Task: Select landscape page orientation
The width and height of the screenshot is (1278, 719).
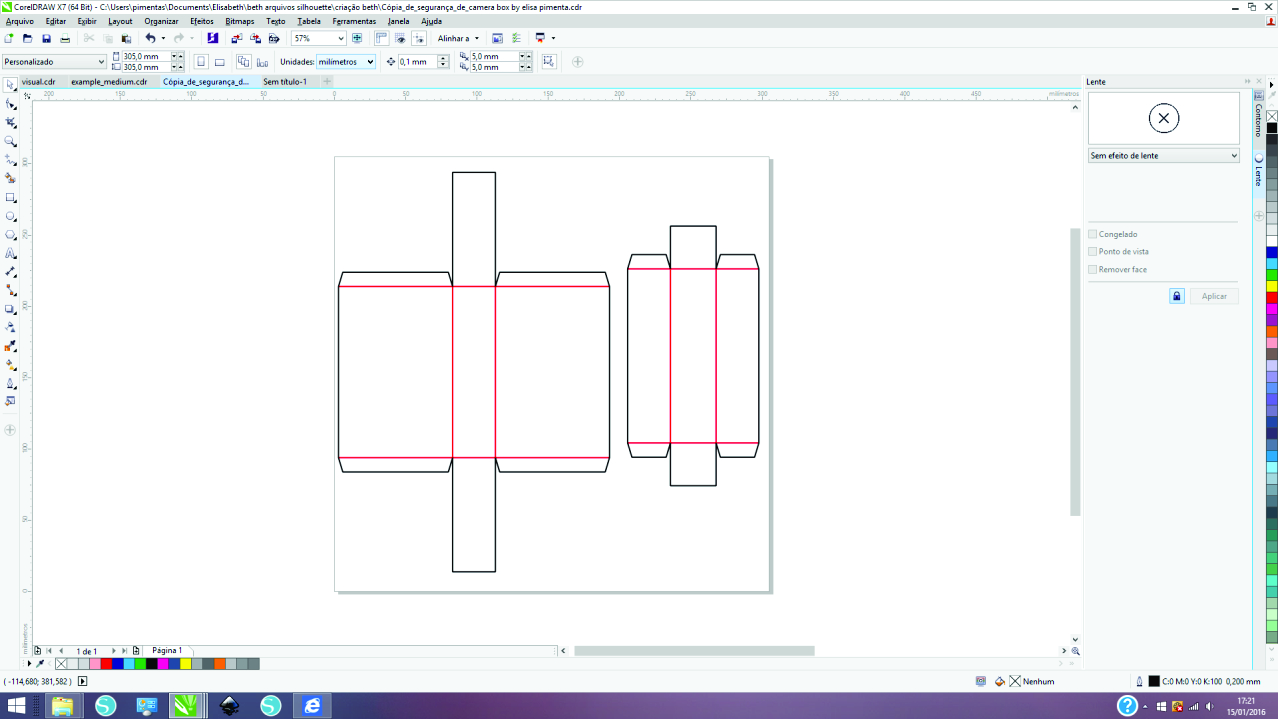Action: click(219, 62)
